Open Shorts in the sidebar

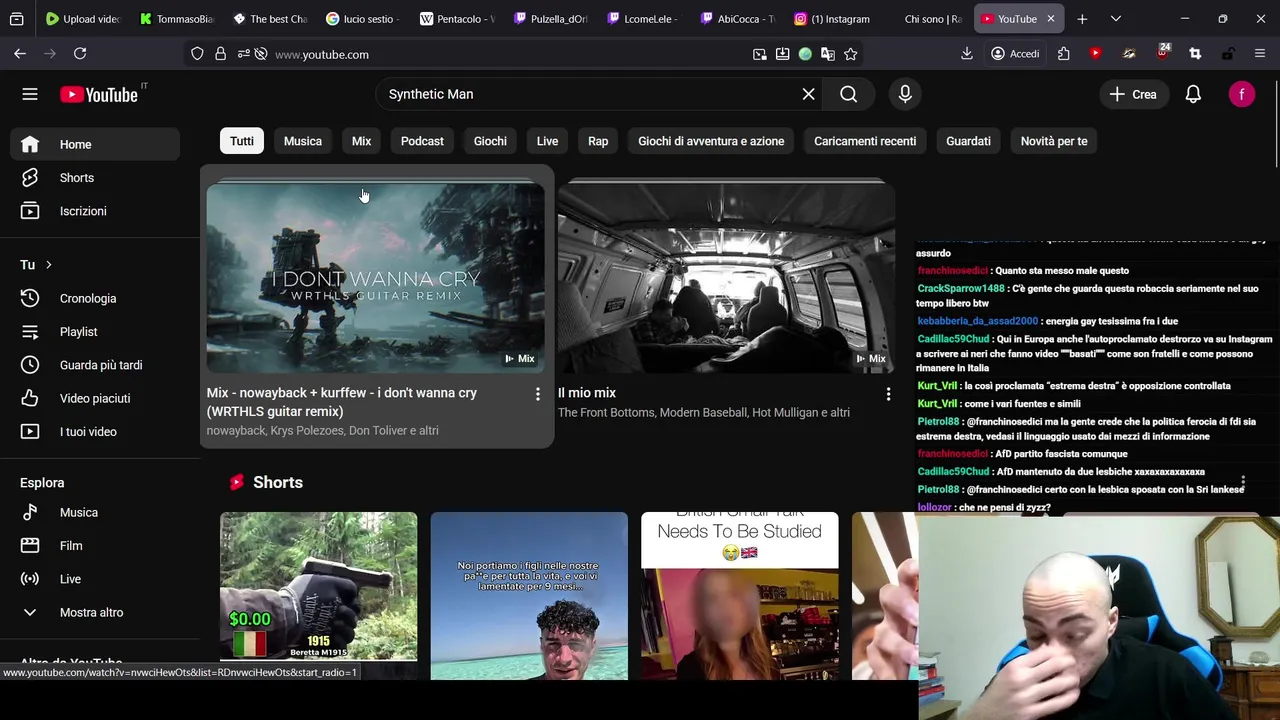point(95,178)
